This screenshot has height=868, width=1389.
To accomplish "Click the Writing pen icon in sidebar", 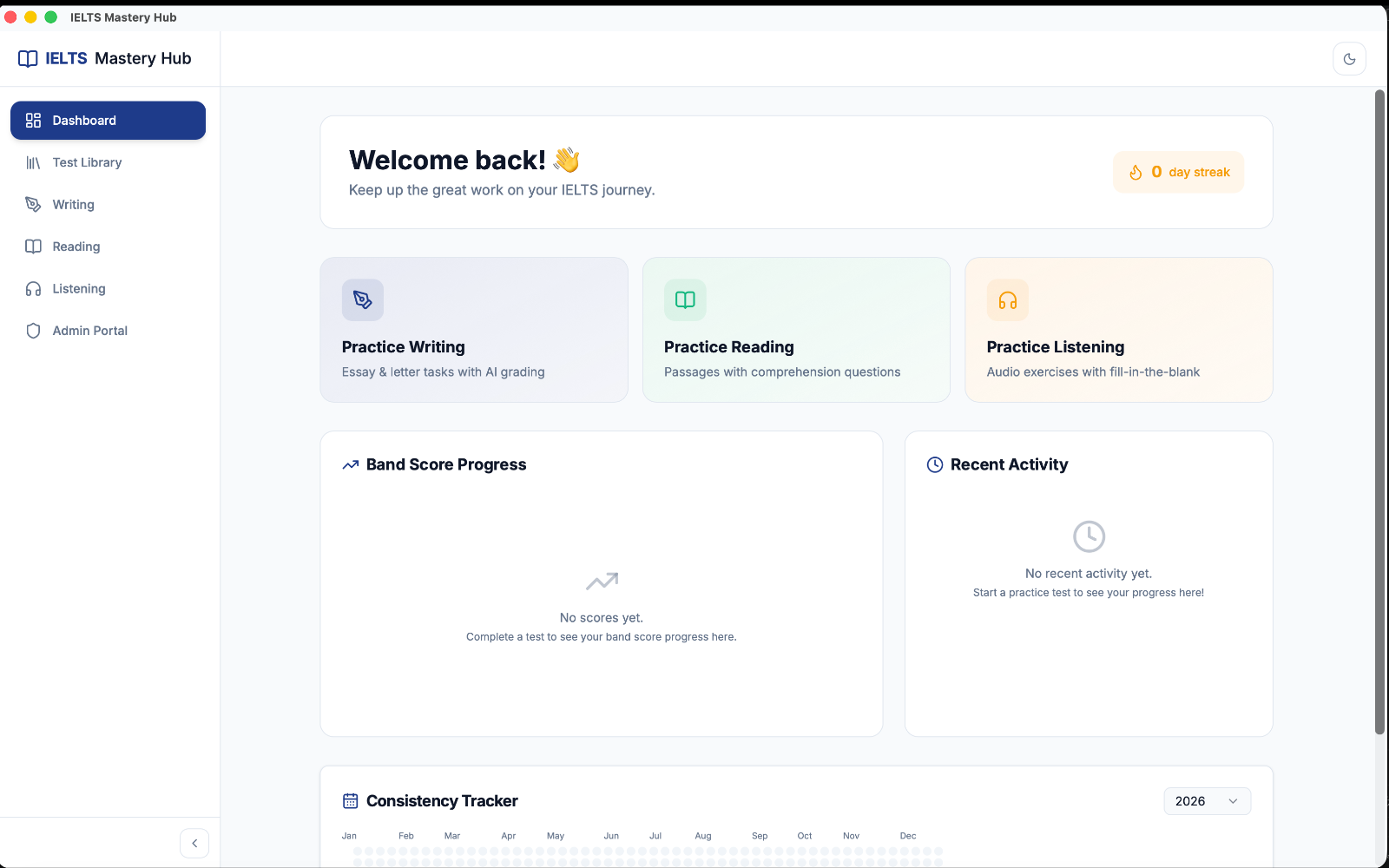I will 33,205.
